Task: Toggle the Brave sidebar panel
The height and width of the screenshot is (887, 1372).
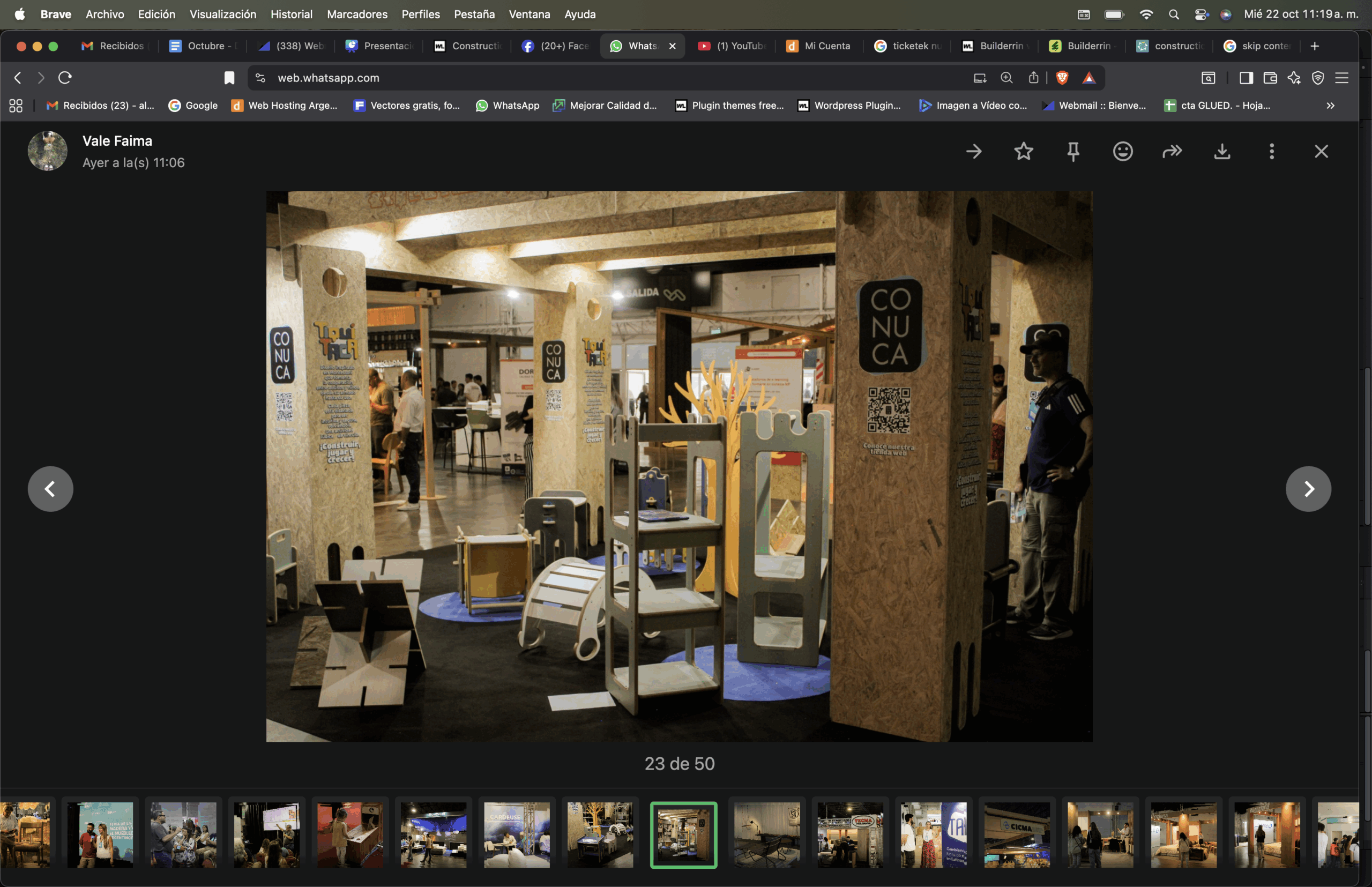Action: [x=1246, y=78]
